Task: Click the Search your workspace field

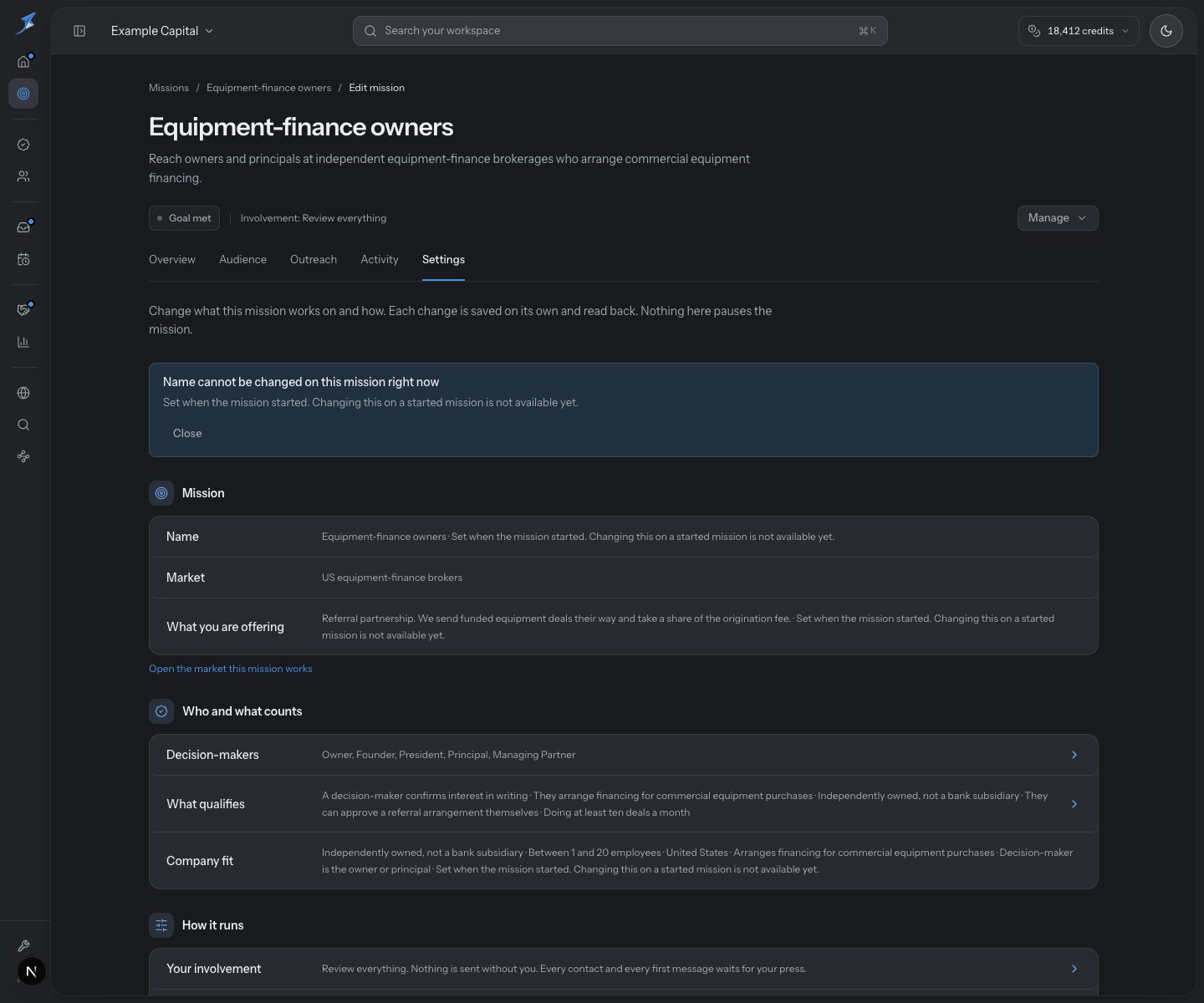Action: point(620,31)
